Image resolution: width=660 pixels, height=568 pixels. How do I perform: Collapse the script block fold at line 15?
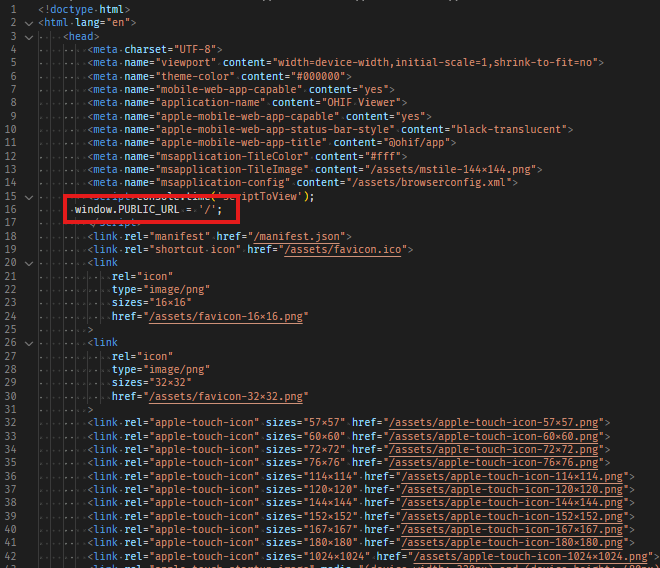(29, 197)
